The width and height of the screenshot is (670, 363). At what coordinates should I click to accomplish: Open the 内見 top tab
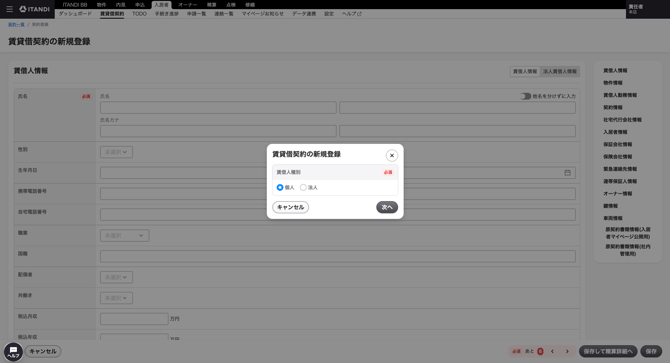coord(120,5)
